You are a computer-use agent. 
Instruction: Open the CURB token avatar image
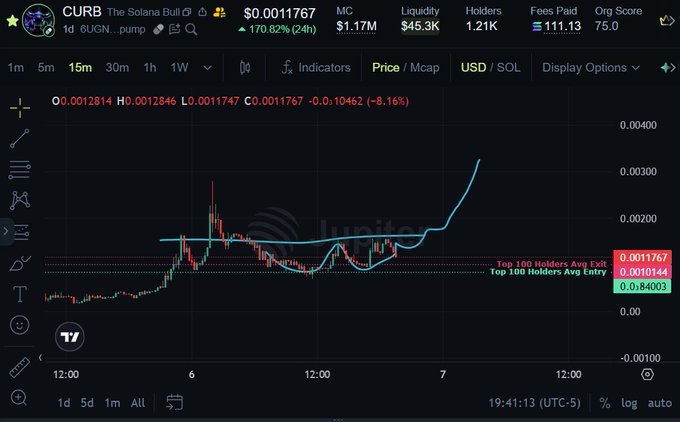[x=39, y=20]
